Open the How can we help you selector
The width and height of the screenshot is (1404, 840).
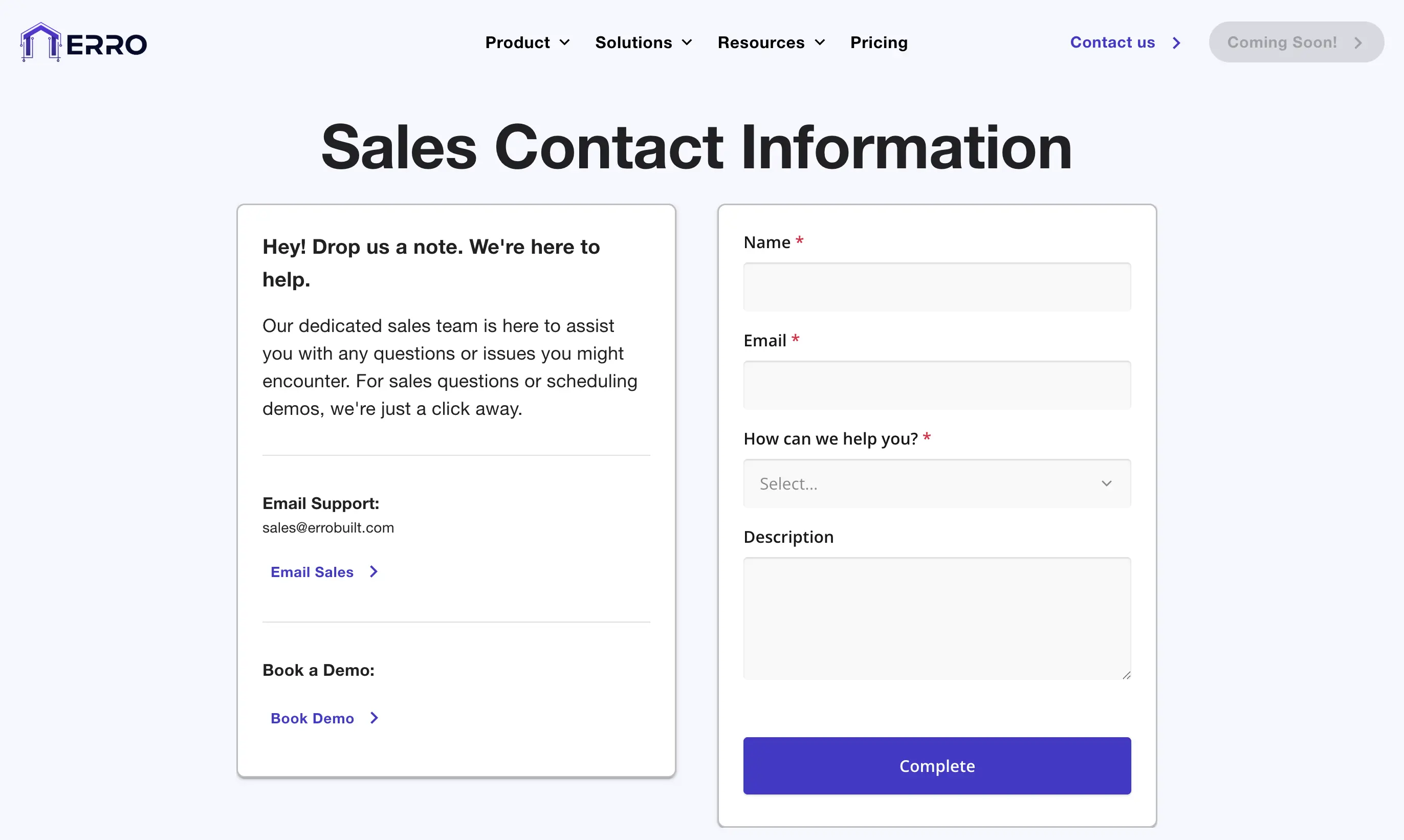pos(936,483)
